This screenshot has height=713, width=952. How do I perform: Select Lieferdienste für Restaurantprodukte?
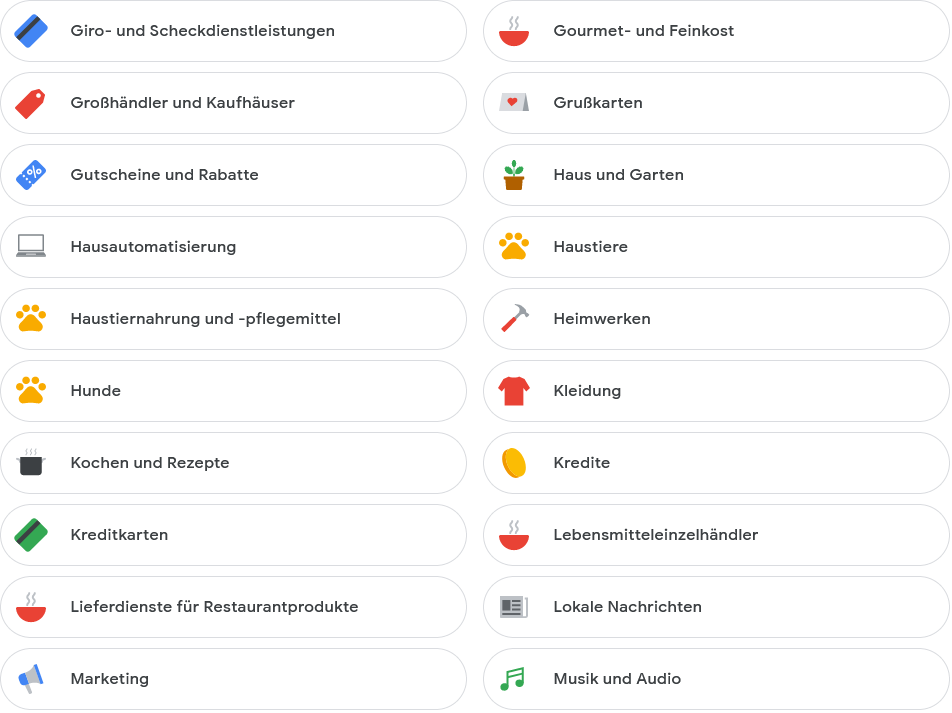tap(234, 607)
